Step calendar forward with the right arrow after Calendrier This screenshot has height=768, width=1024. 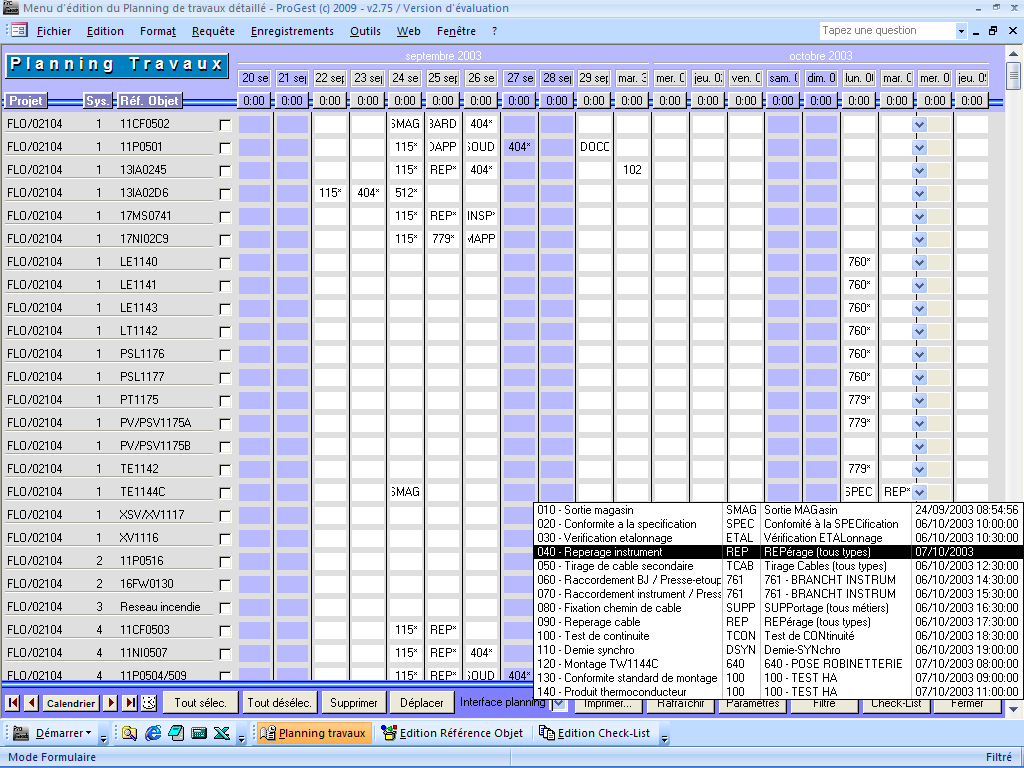(x=111, y=703)
